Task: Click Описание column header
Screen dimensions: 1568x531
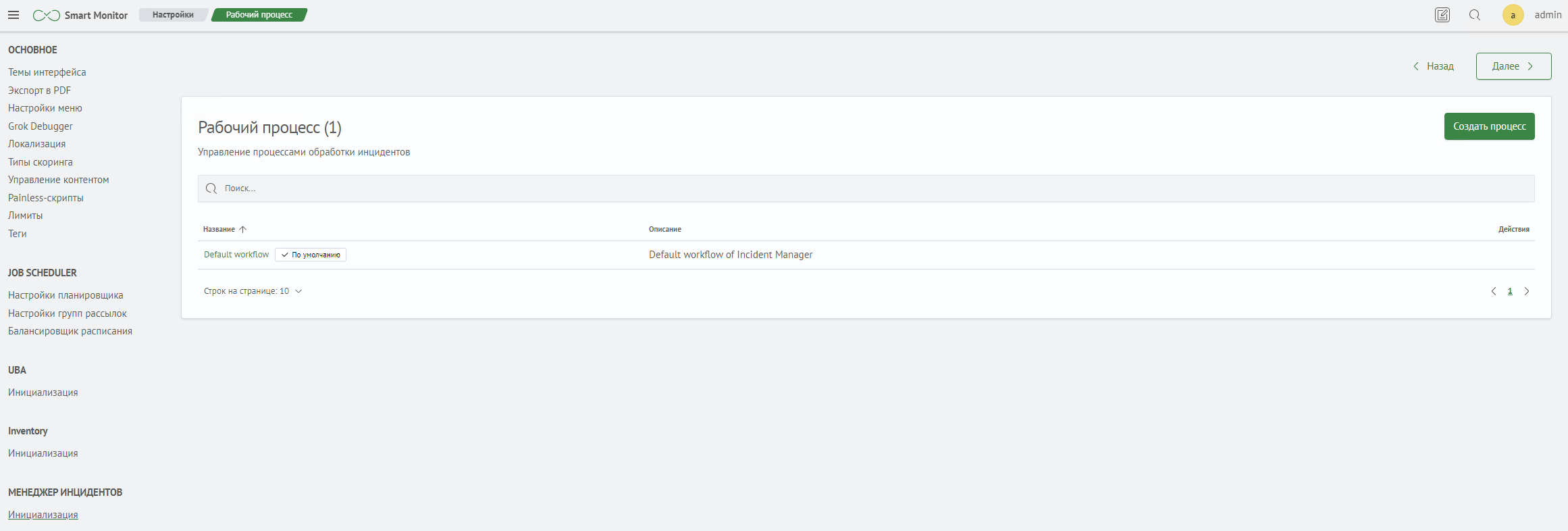Action: pos(665,230)
